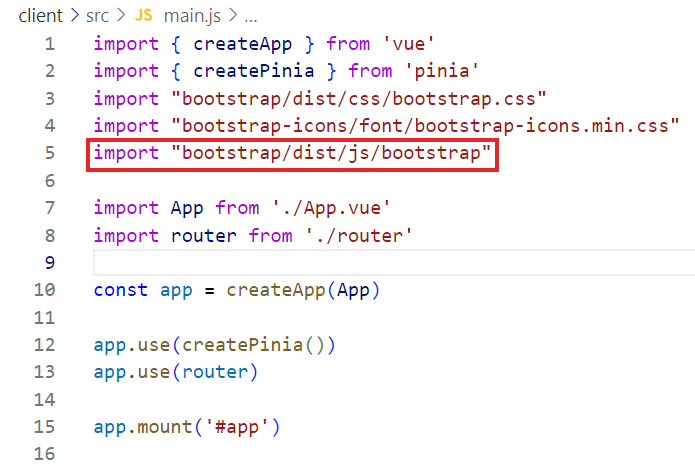Open the client folder breadcrumb
The height and width of the screenshot is (475, 695).
click(42, 18)
